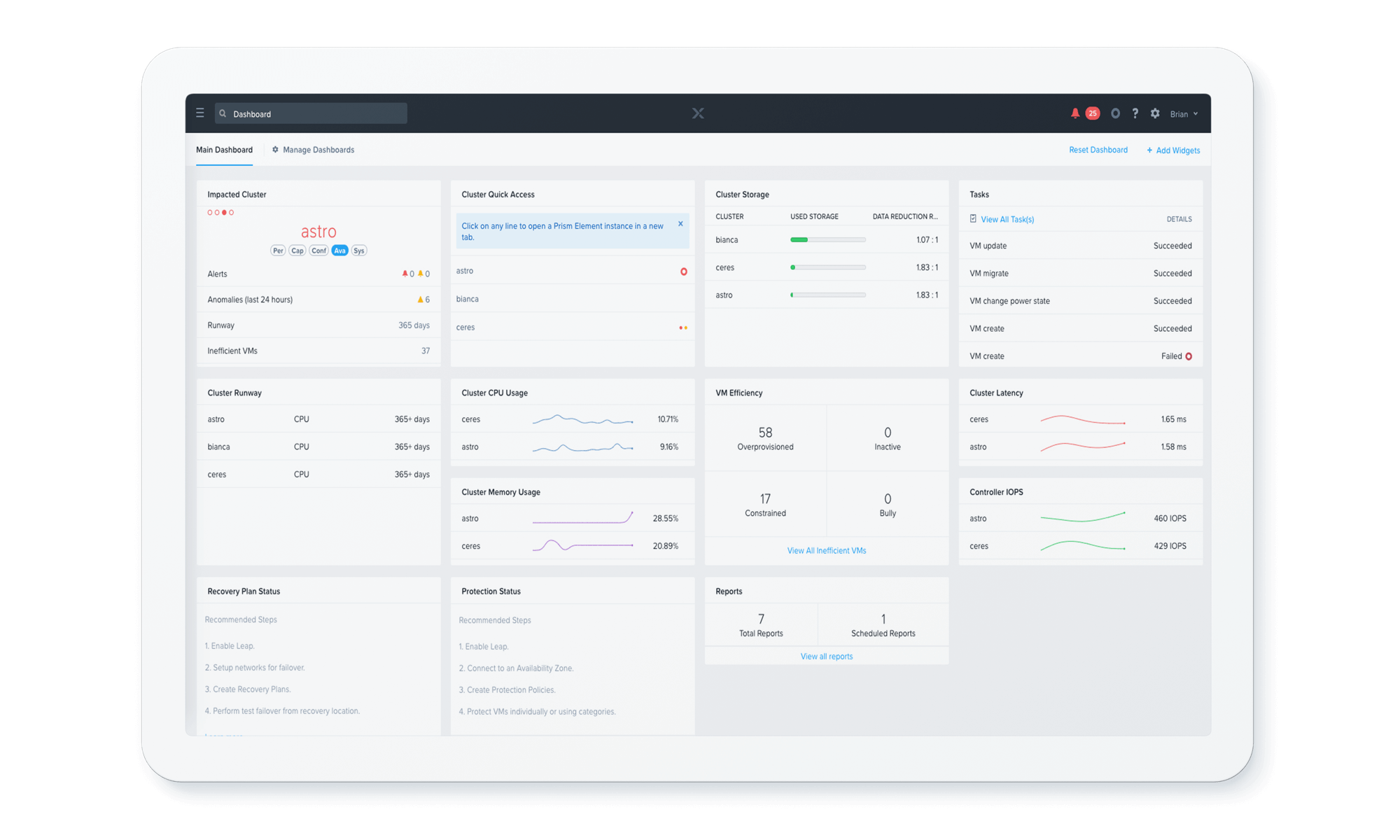Open the settings gear icon
The height and width of the screenshot is (840, 1400).
[1155, 113]
